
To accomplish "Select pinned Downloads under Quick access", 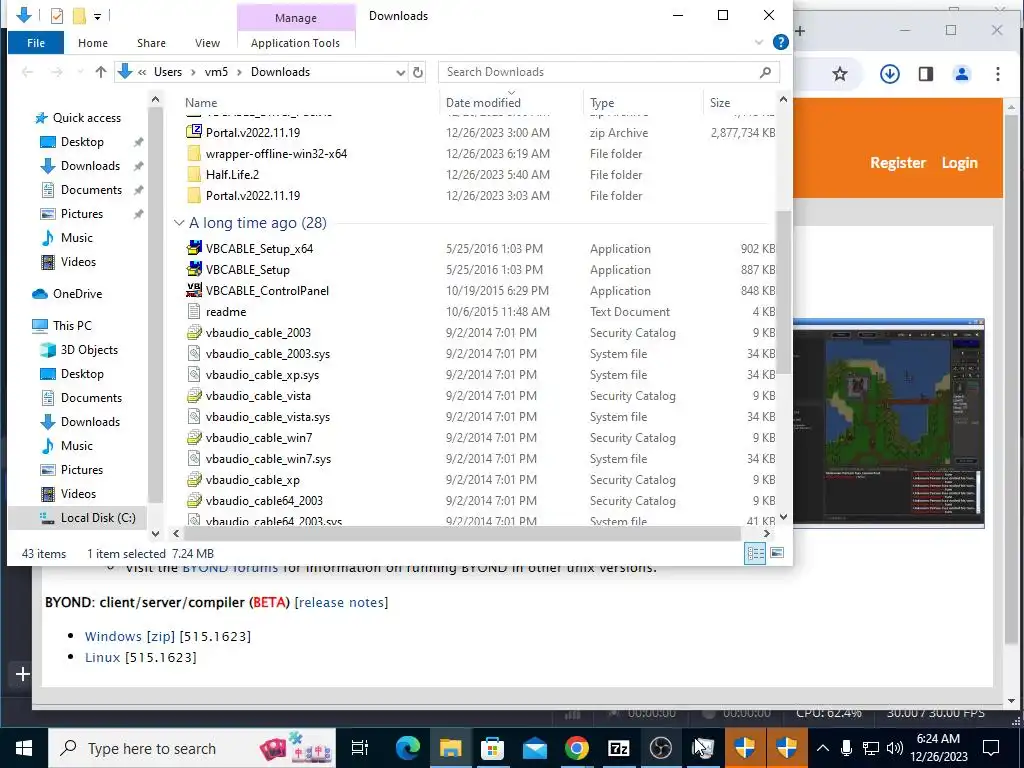I will point(90,166).
